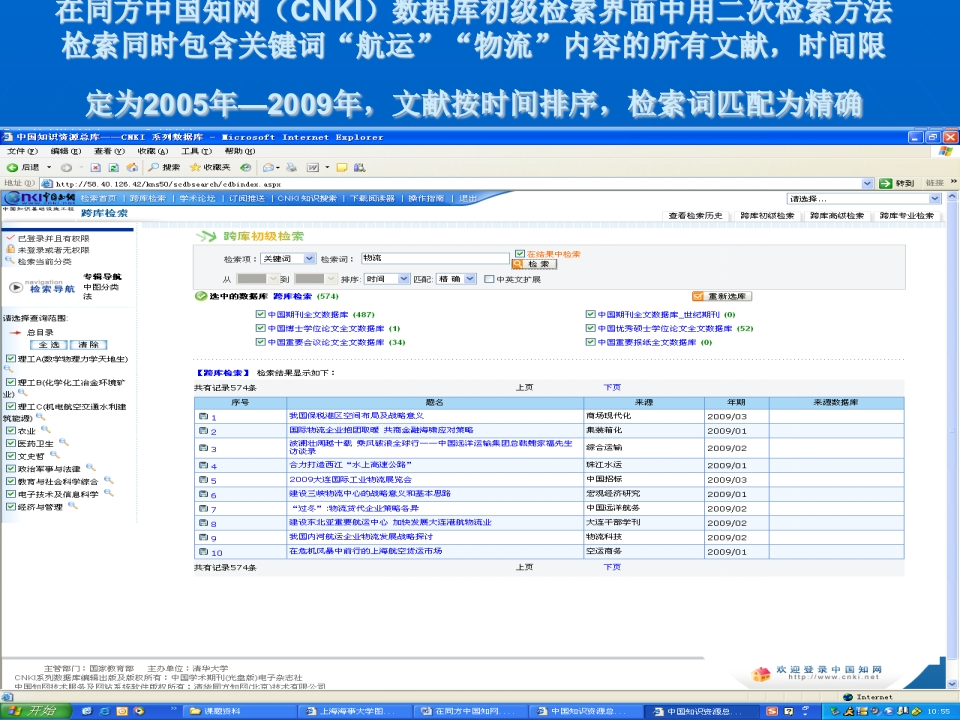
Task: Click the 清除 clear button
Action: (89, 345)
